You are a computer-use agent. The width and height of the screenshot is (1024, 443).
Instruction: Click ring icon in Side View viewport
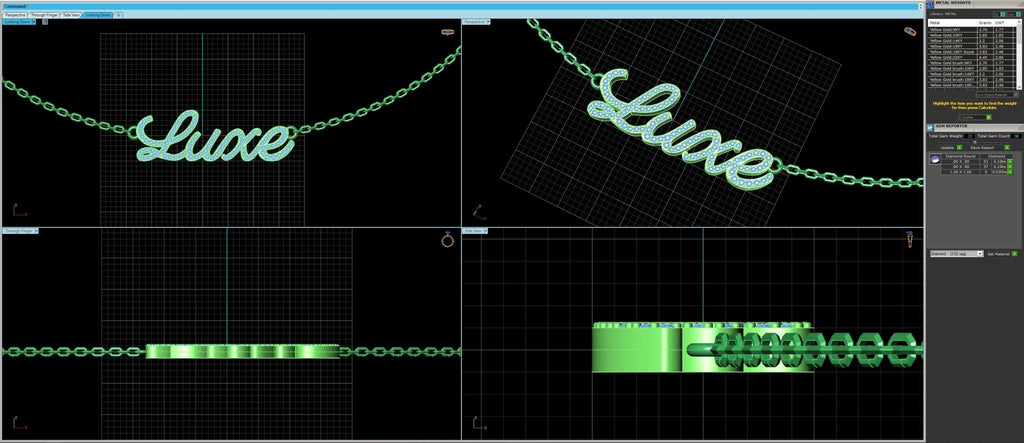pos(910,240)
